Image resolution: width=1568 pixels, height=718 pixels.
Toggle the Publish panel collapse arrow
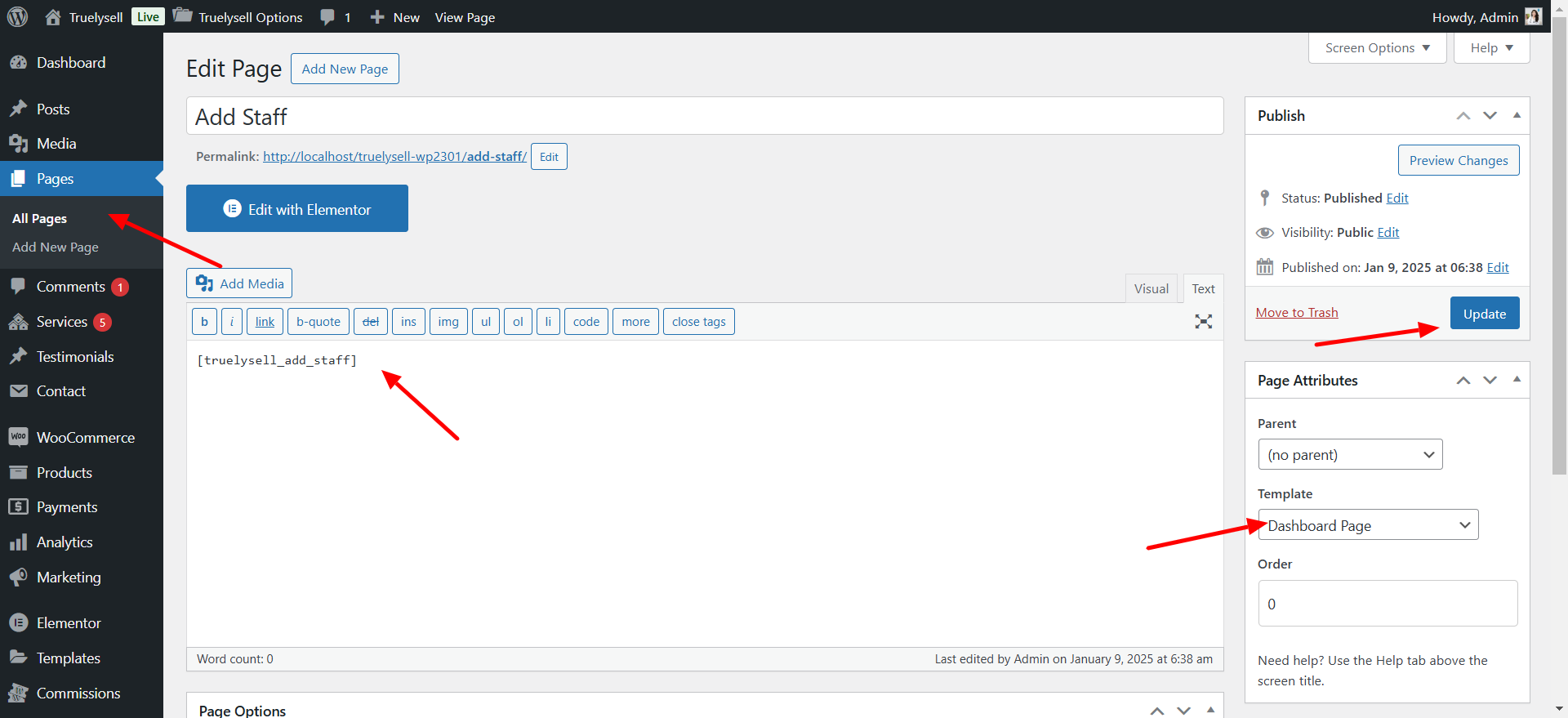pos(1517,116)
